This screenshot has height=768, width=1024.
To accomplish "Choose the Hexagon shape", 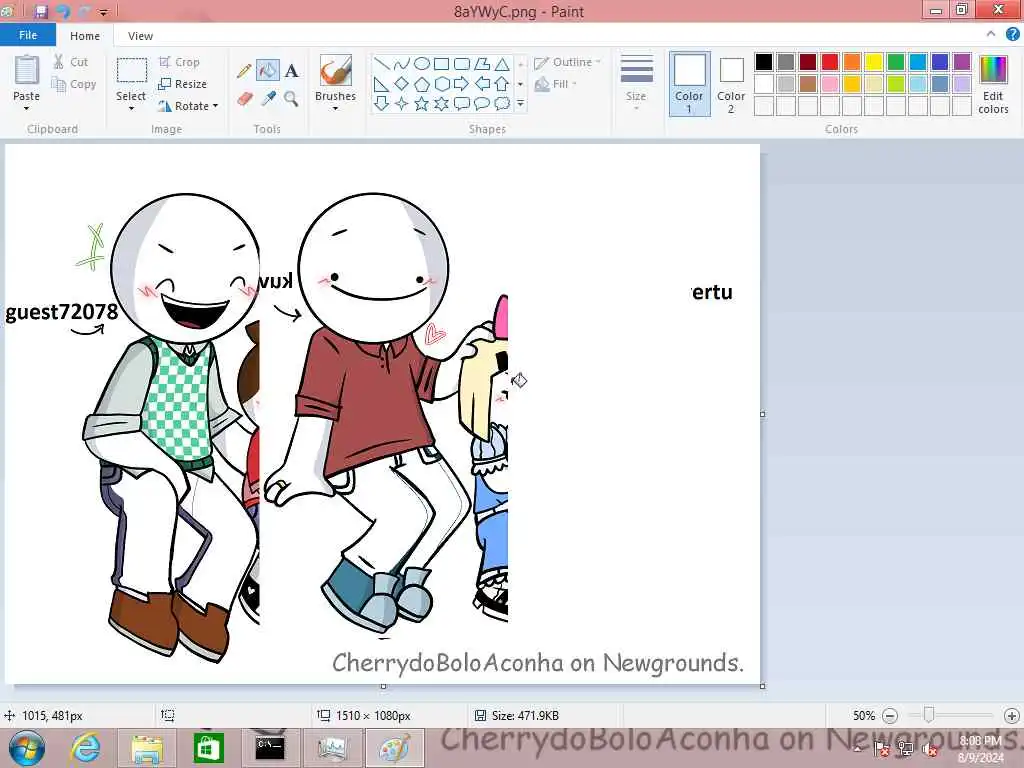I will point(441,84).
